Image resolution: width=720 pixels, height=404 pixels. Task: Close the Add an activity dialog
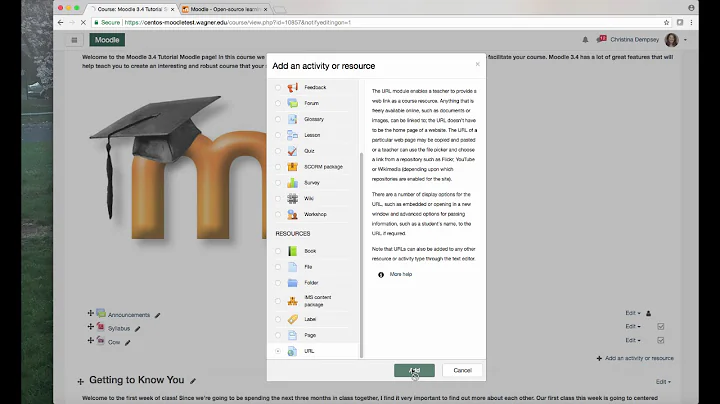point(478,64)
